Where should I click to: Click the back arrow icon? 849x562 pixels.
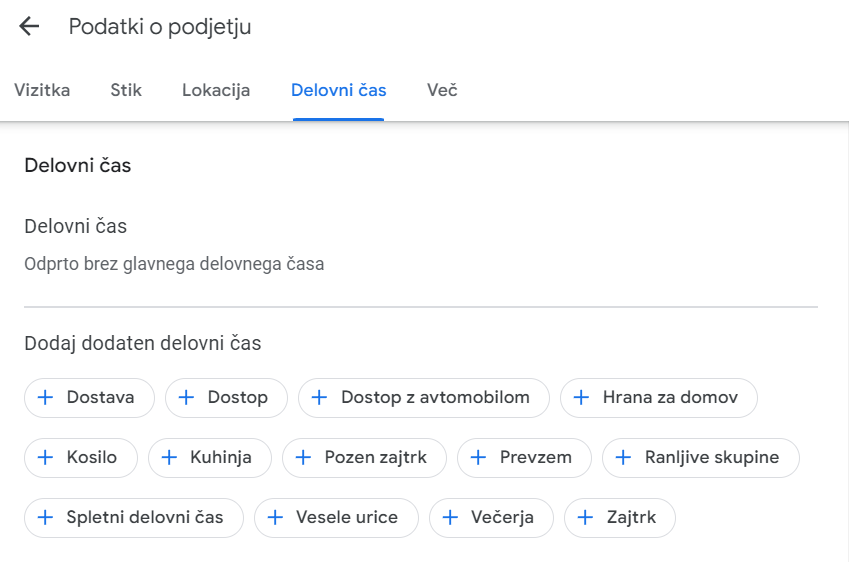click(x=29, y=27)
